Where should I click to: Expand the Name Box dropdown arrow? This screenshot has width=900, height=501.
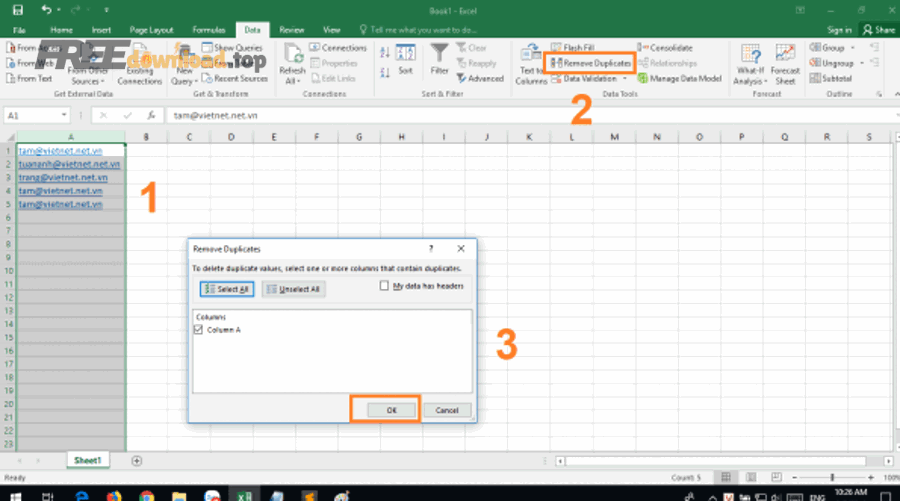tap(64, 115)
